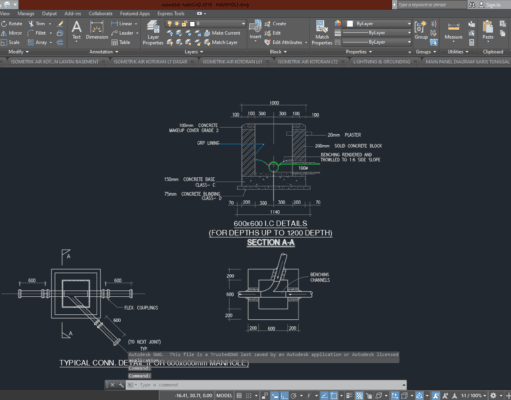The height and width of the screenshot is (400, 511).
Task: Toggle drawing grid display in status bar
Action: 239,396
